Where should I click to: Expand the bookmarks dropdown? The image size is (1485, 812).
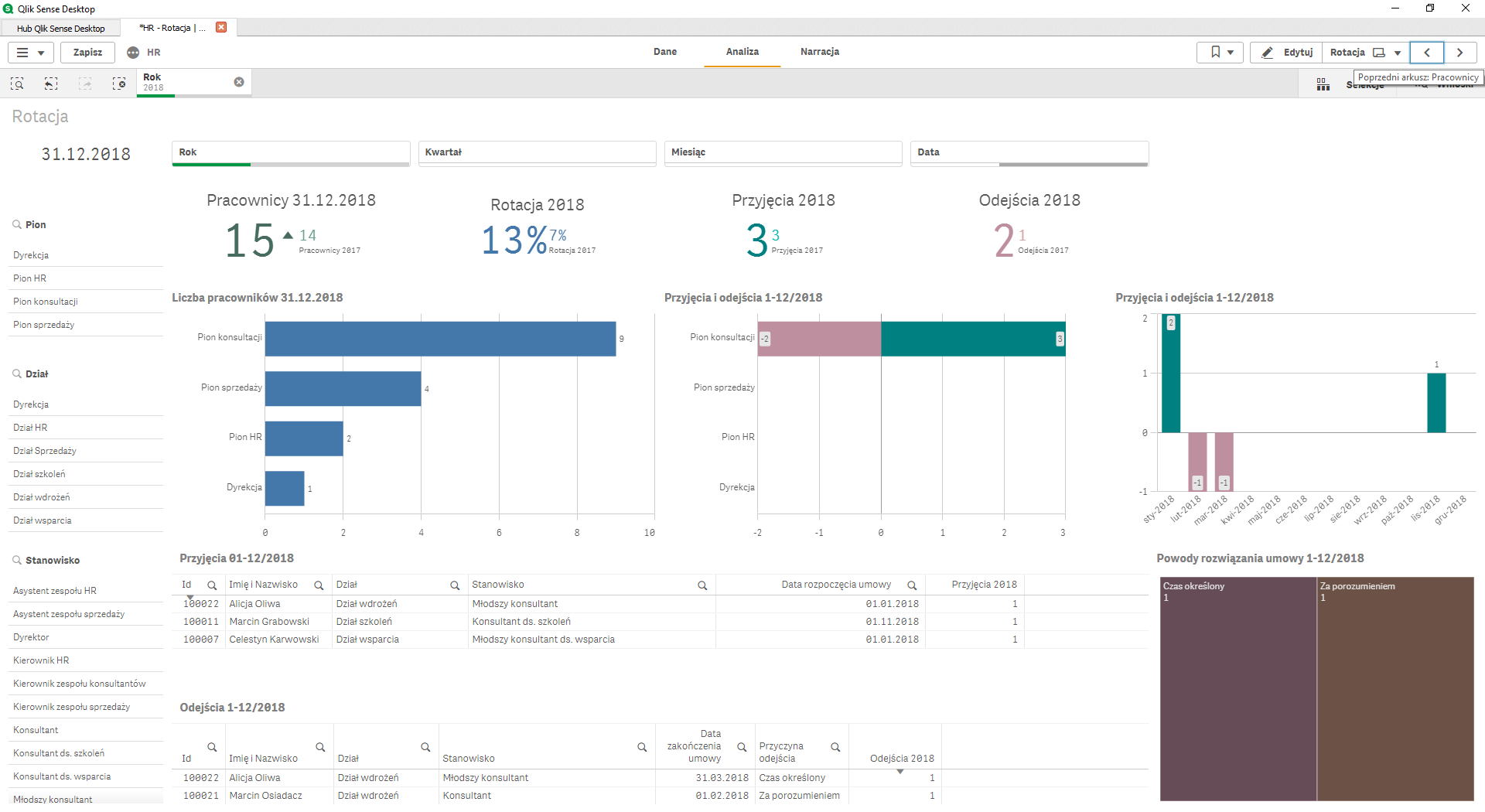pyautogui.click(x=1220, y=53)
